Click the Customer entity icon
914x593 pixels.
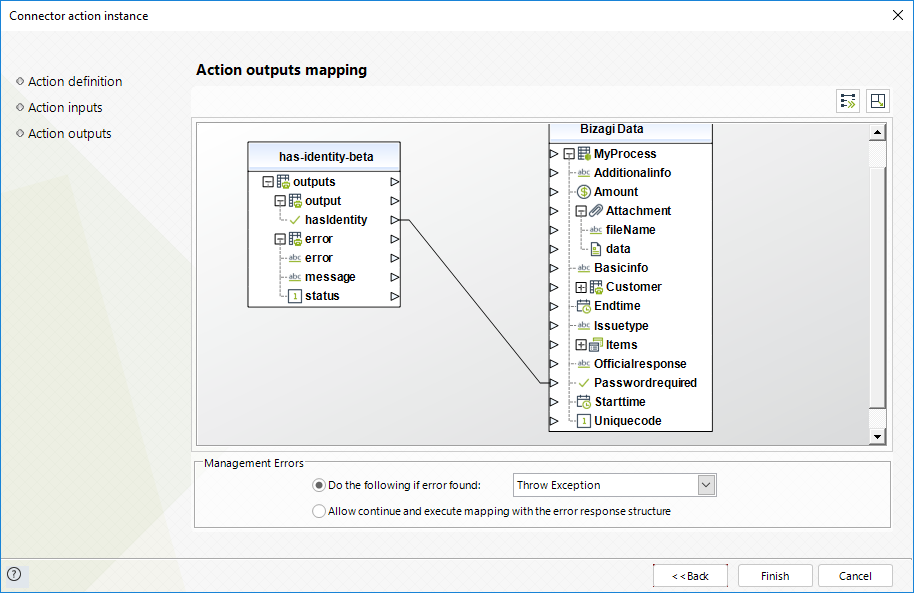click(x=596, y=287)
